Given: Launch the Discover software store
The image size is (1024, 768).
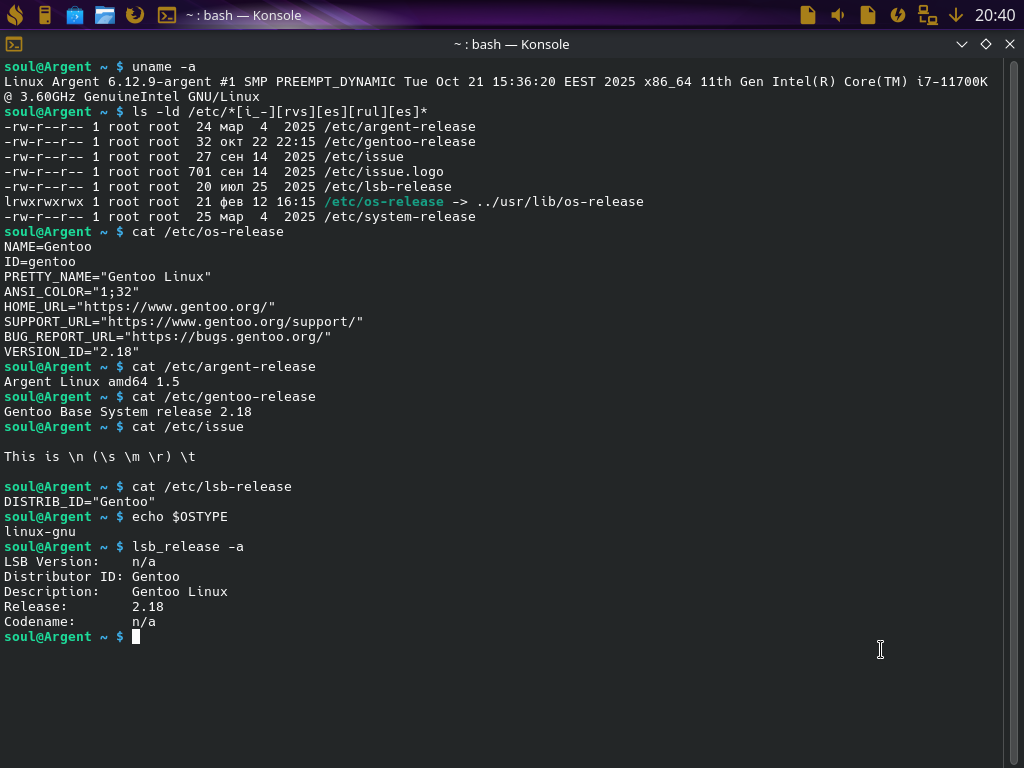Looking at the screenshot, I should tap(75, 15).
